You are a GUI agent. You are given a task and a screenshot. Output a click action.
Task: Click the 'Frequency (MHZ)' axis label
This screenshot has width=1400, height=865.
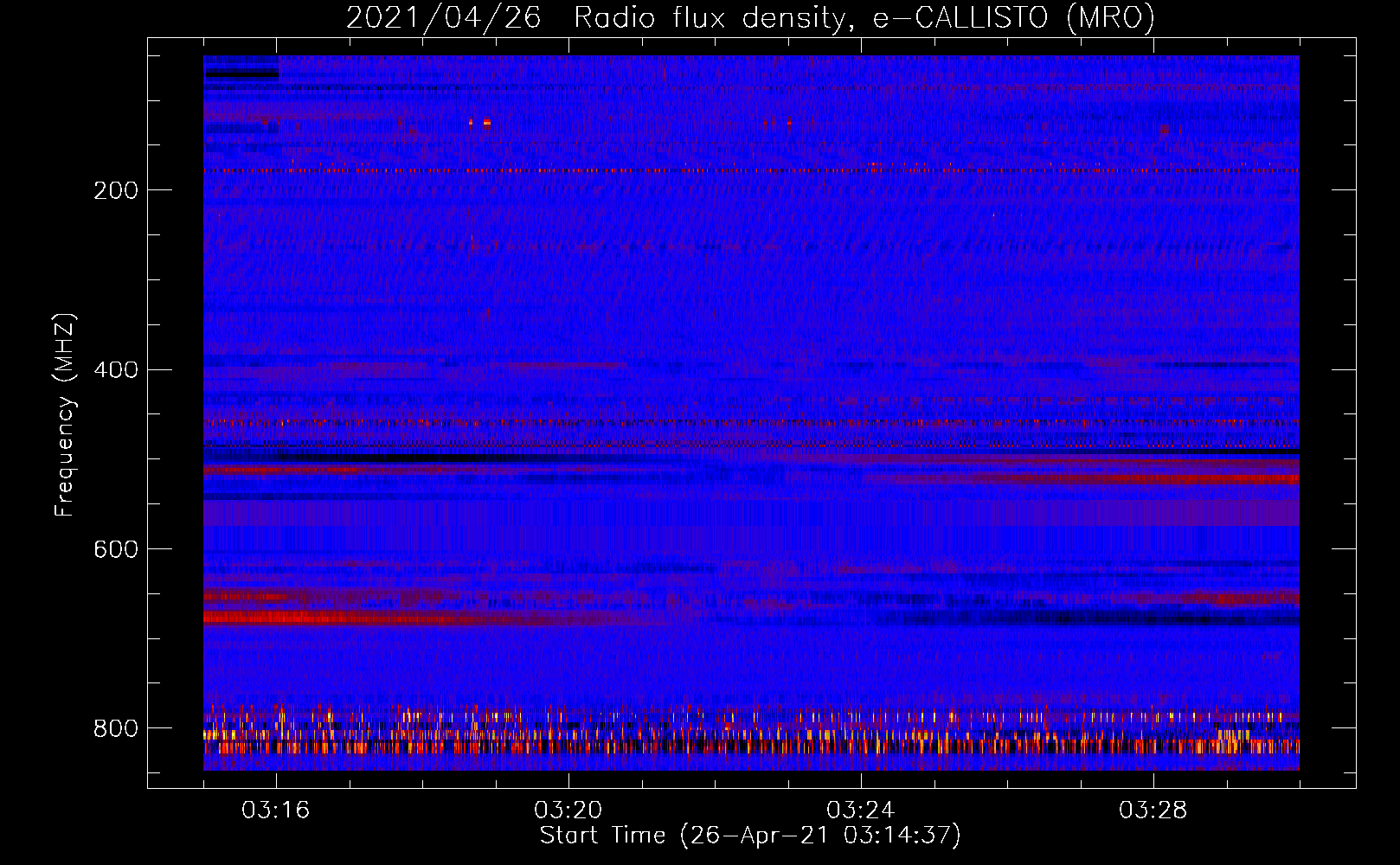65,414
